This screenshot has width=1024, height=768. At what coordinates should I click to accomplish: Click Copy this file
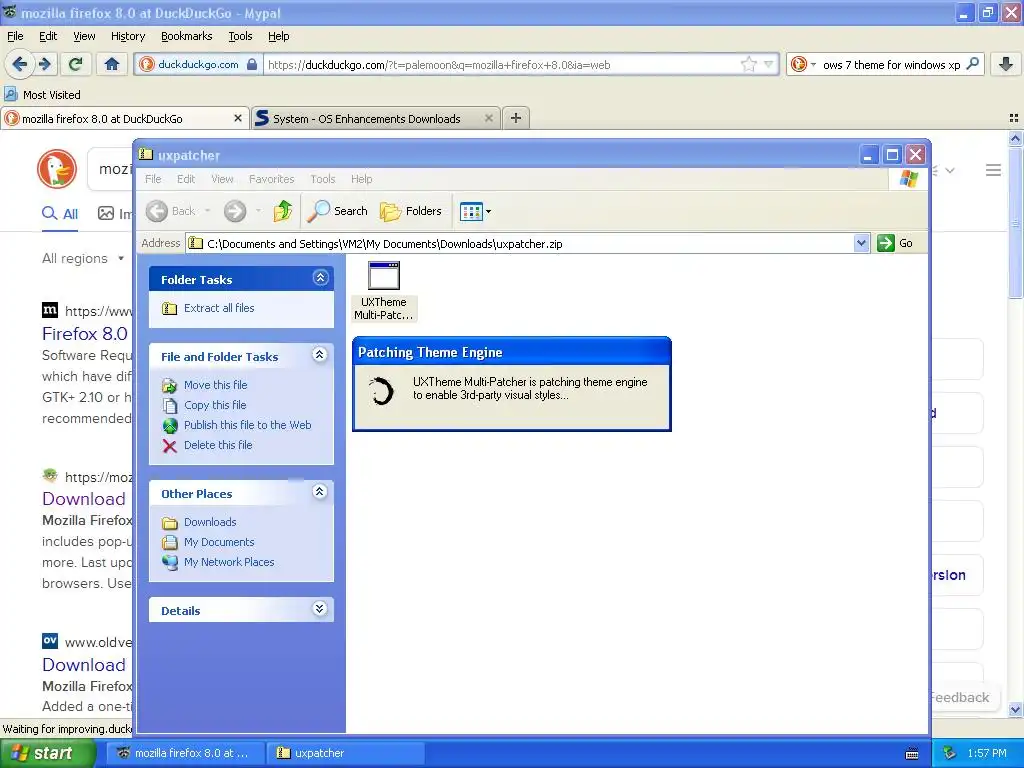click(215, 405)
